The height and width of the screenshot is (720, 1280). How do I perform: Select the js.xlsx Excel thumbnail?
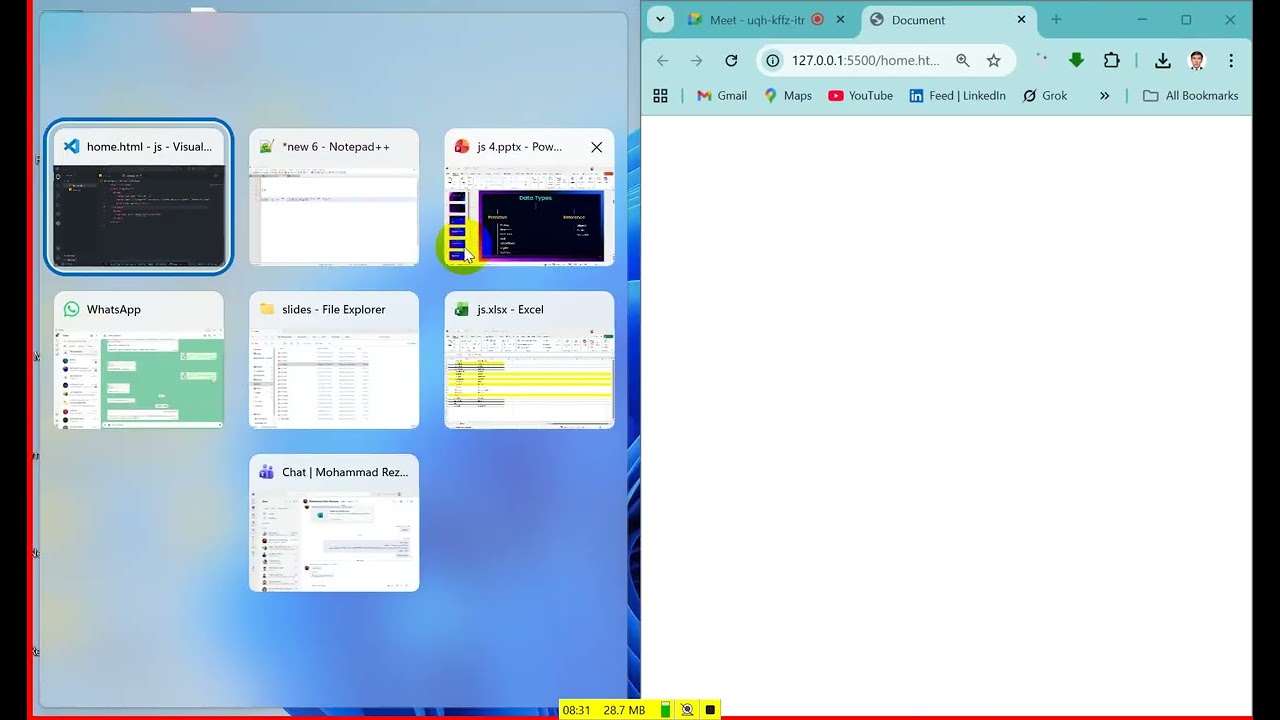pyautogui.click(x=529, y=361)
